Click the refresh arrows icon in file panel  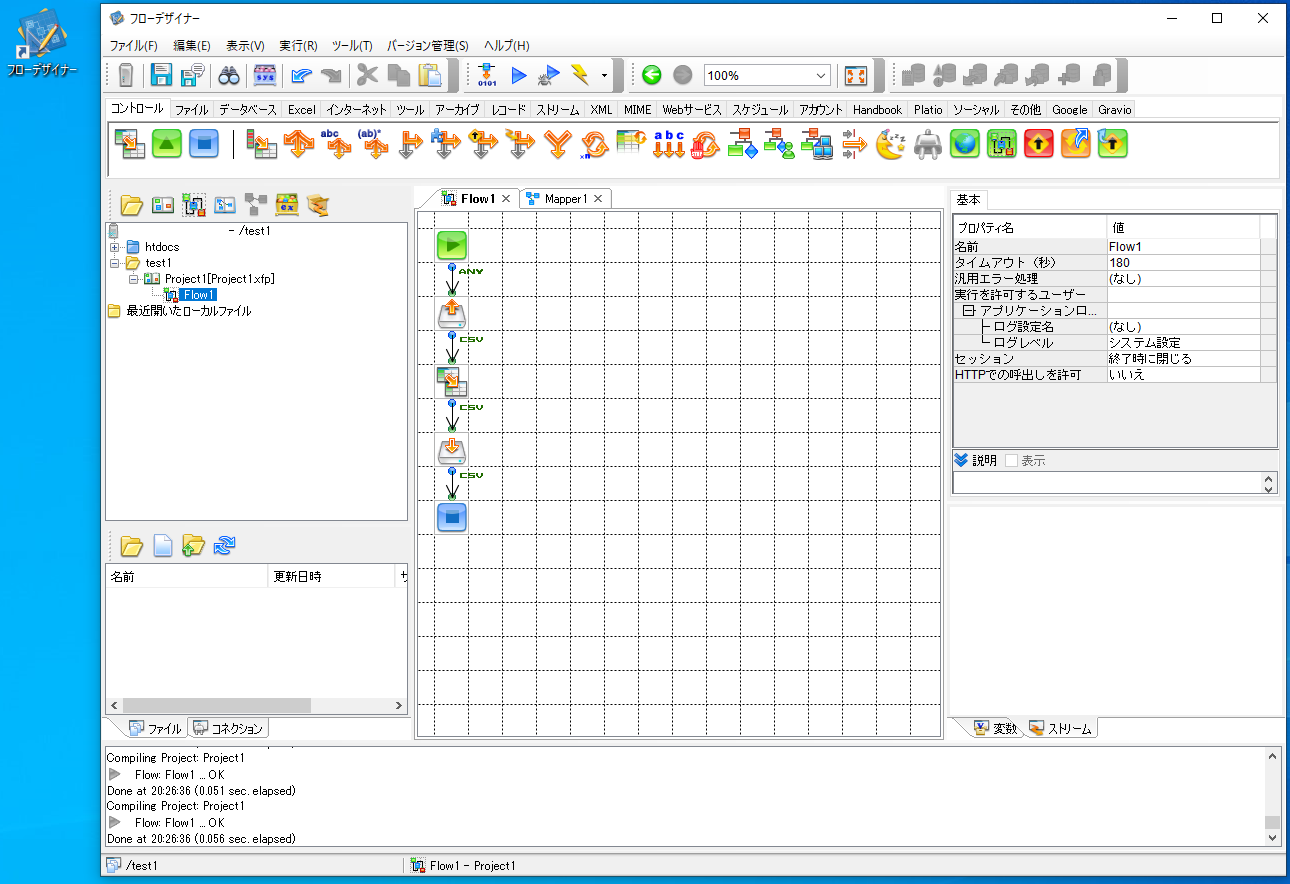[x=226, y=545]
